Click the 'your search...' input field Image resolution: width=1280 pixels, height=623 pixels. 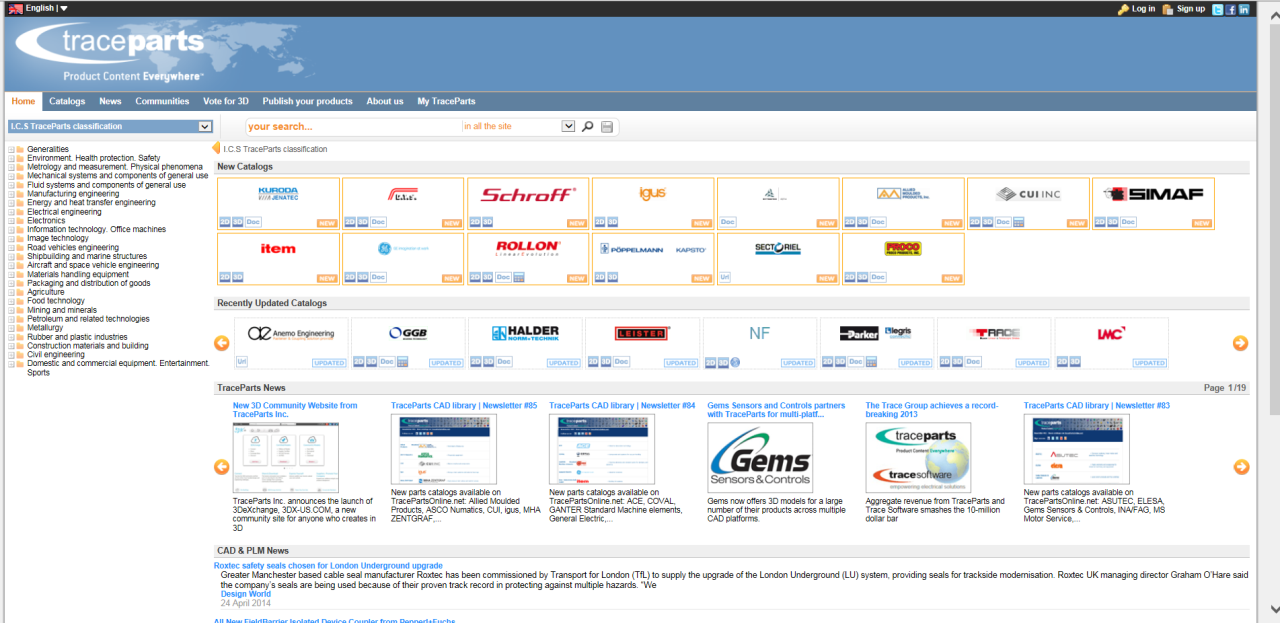(354, 127)
